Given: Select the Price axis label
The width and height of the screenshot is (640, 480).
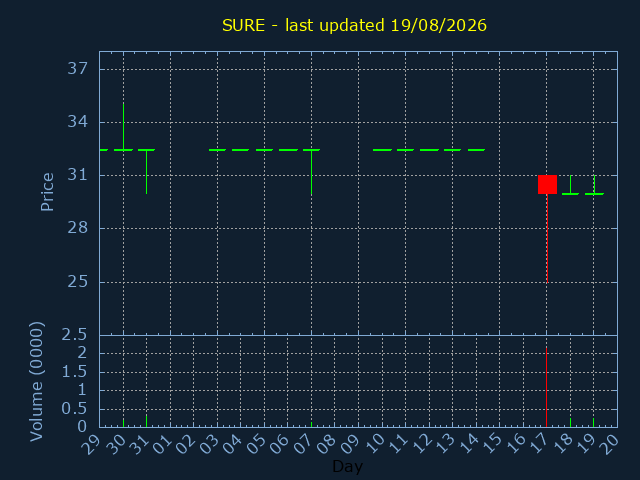Looking at the screenshot, I should [47, 192].
